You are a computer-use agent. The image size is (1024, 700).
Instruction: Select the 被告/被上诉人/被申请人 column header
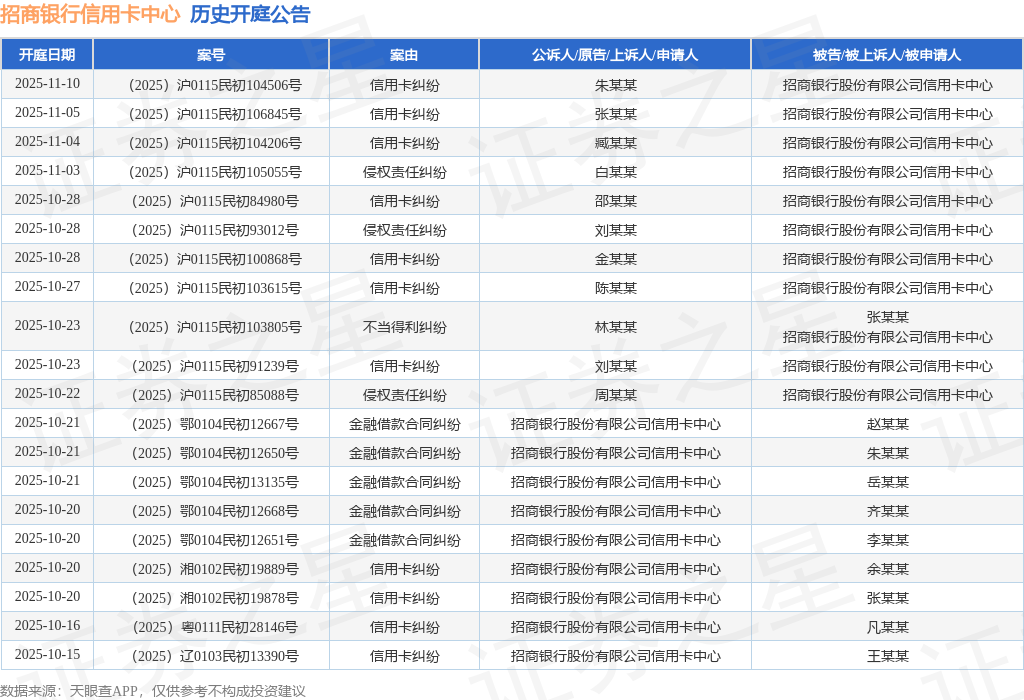[x=888, y=55]
